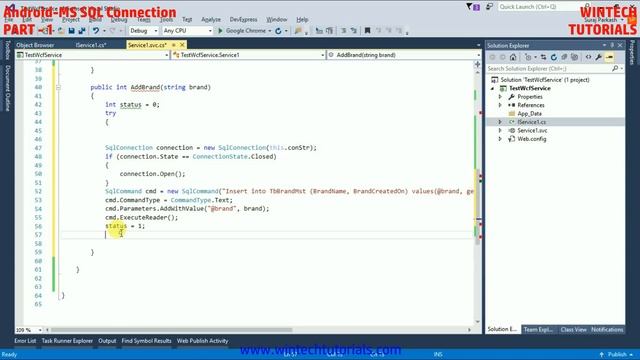Switch to the IService1.cs* tab
The image size is (640, 360).
tap(91, 45)
